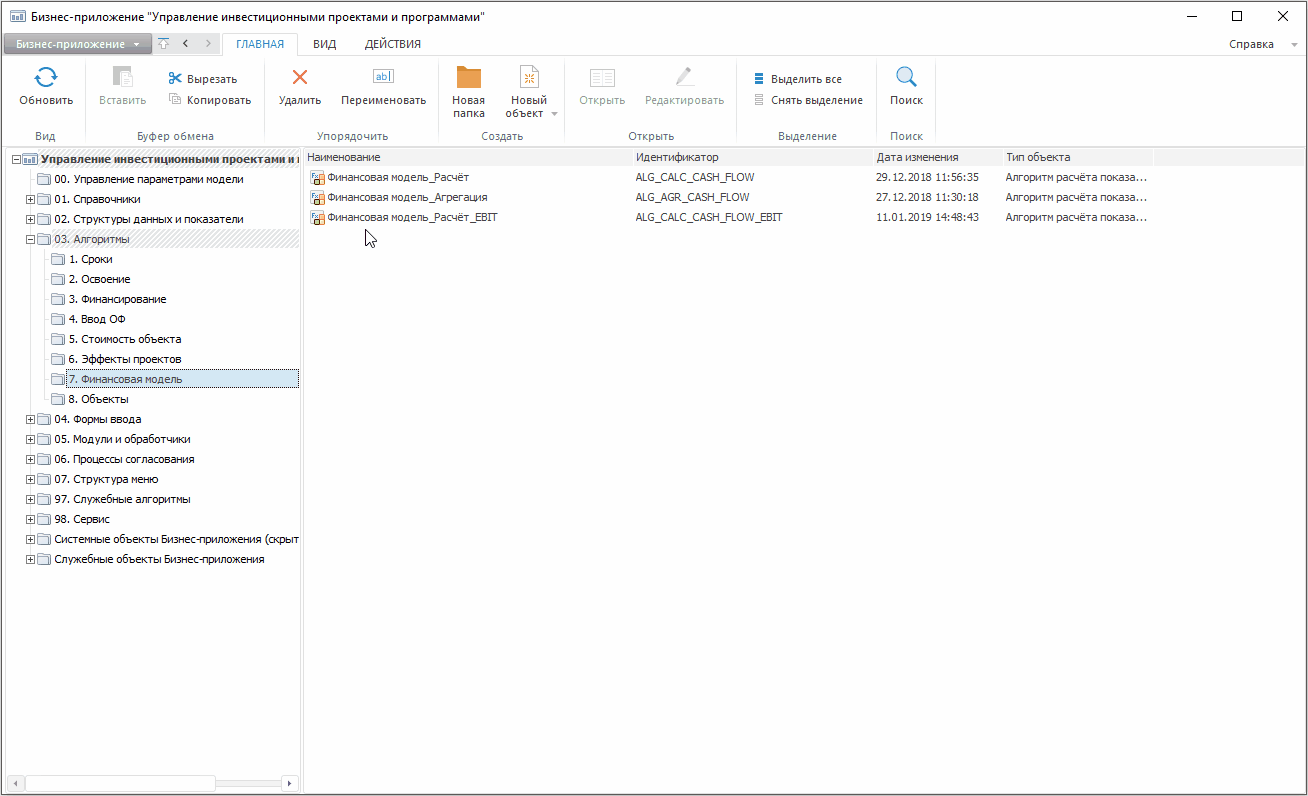
Task: Sort by the Идентификатор column header
Action: [x=753, y=157]
